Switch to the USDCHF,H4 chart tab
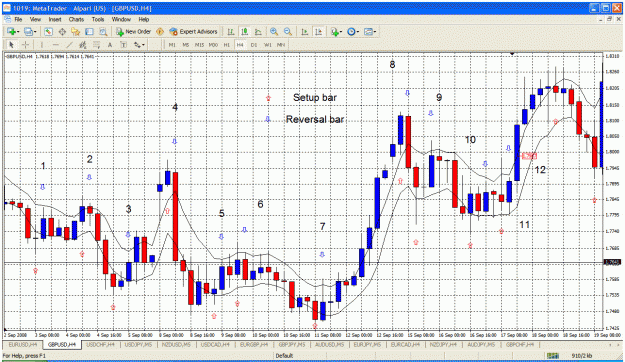This screenshot has height=362, width=625. (100, 344)
